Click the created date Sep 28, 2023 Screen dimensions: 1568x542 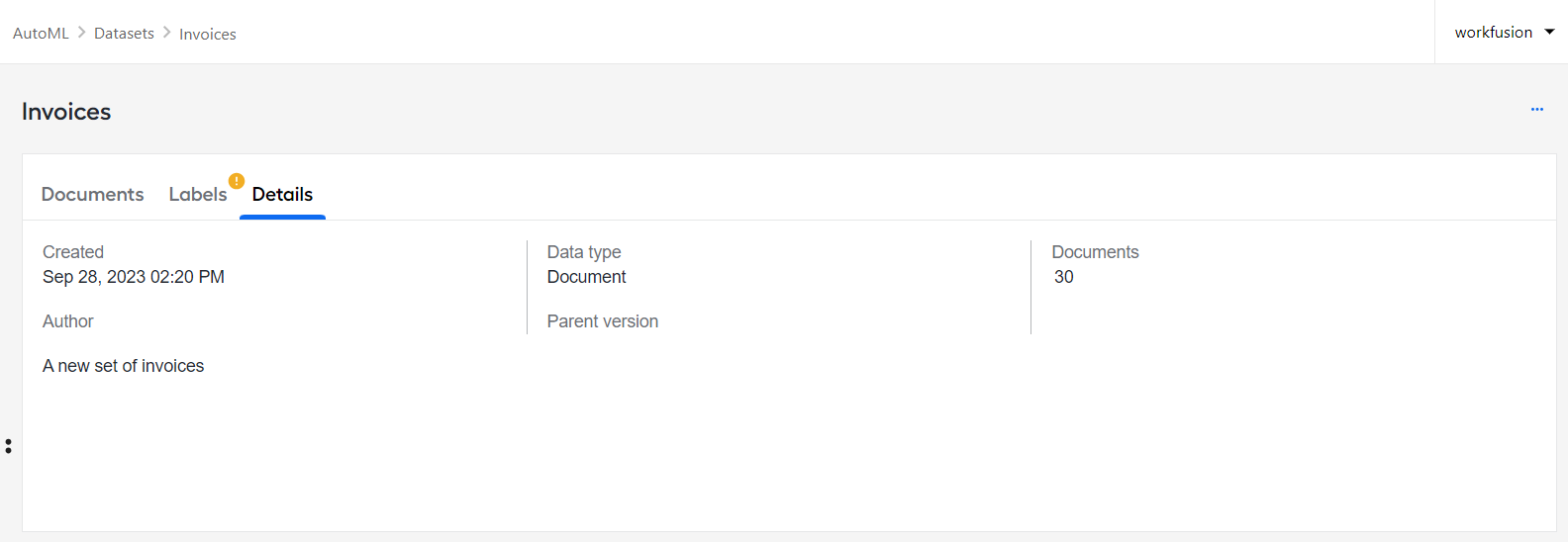(134, 277)
